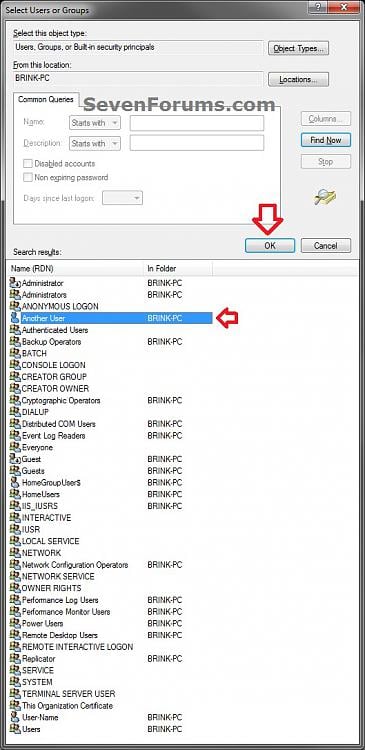Switch to the Common Queries tab
This screenshot has height=750, width=365.
pos(46,99)
